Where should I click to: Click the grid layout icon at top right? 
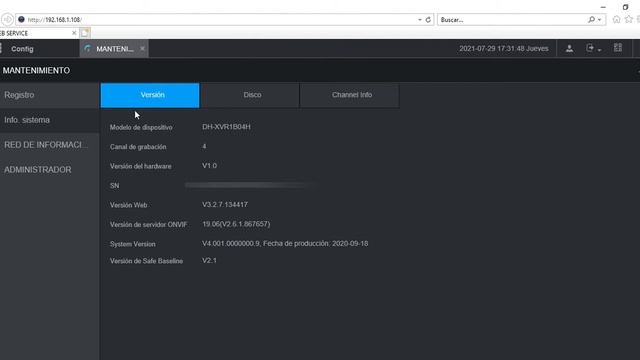(x=618, y=48)
